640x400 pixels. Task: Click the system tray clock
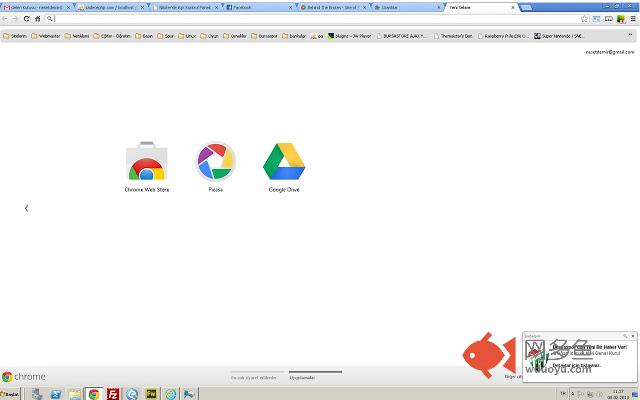pyautogui.click(x=618, y=394)
